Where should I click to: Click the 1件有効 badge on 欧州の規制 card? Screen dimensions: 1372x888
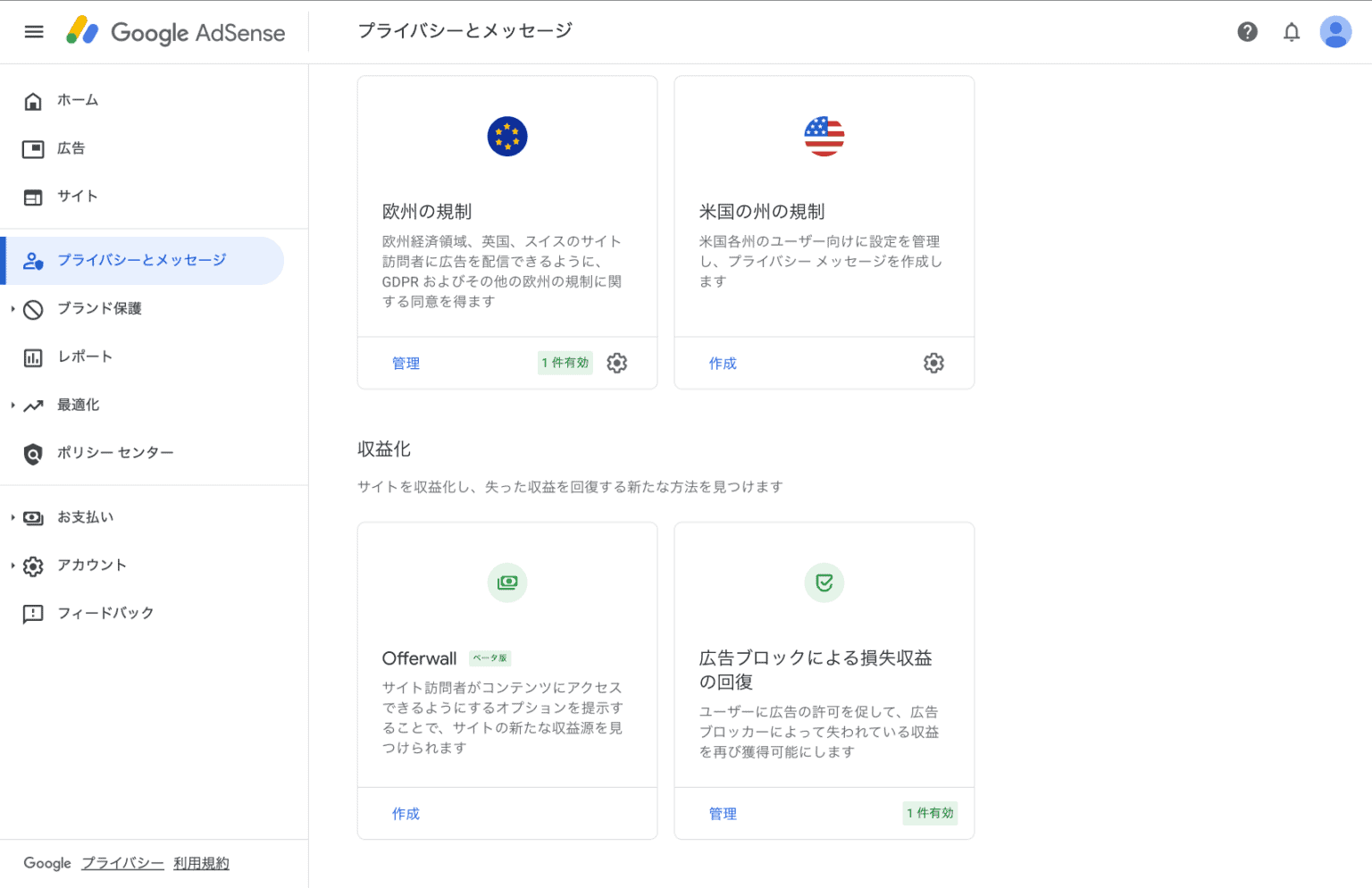[565, 363]
